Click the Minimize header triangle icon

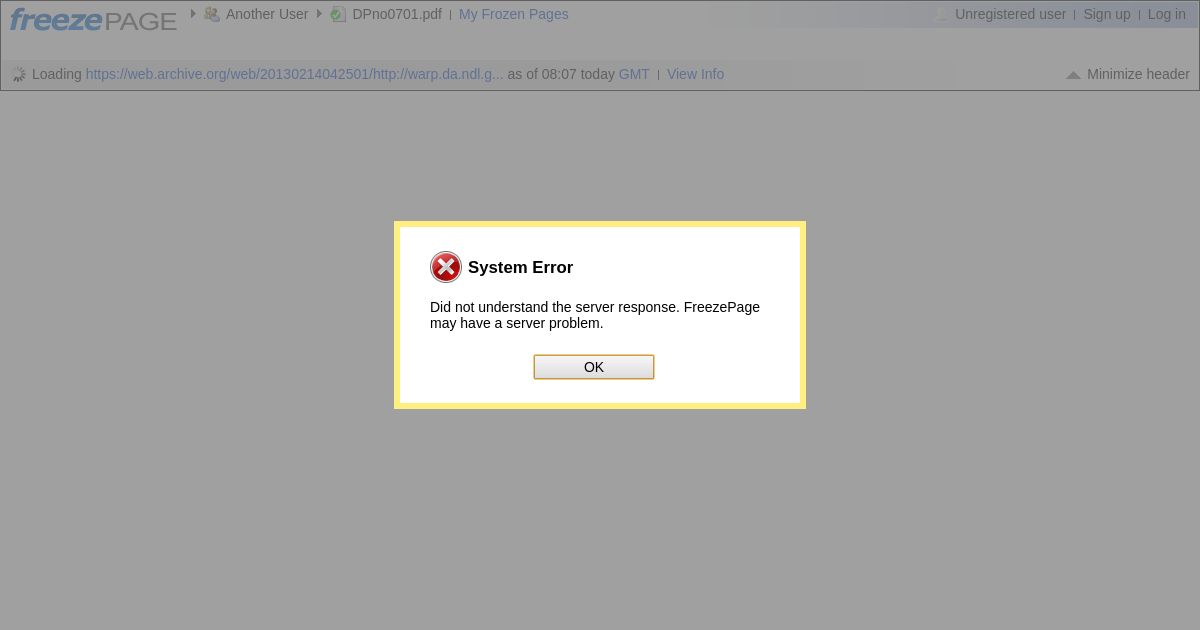(1073, 75)
